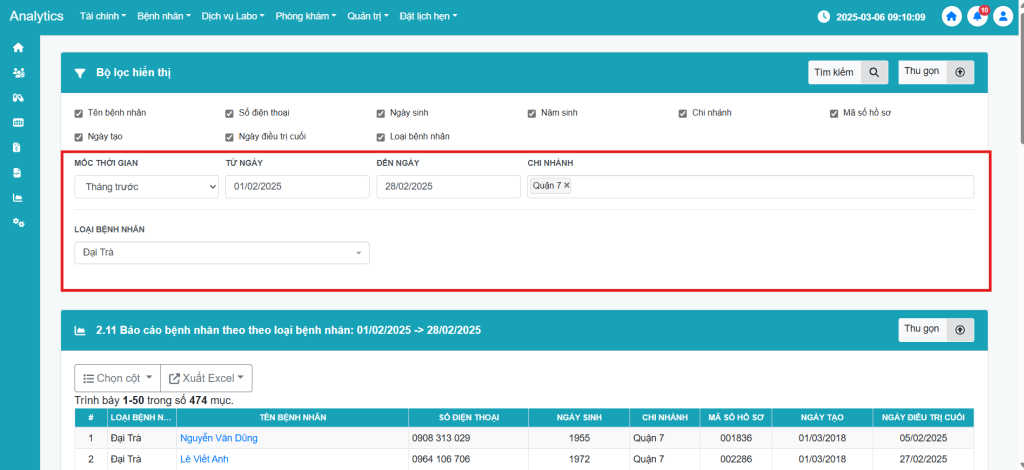Click the round home icon in top bar
Image resolution: width=1024 pixels, height=470 pixels.
(951, 17)
